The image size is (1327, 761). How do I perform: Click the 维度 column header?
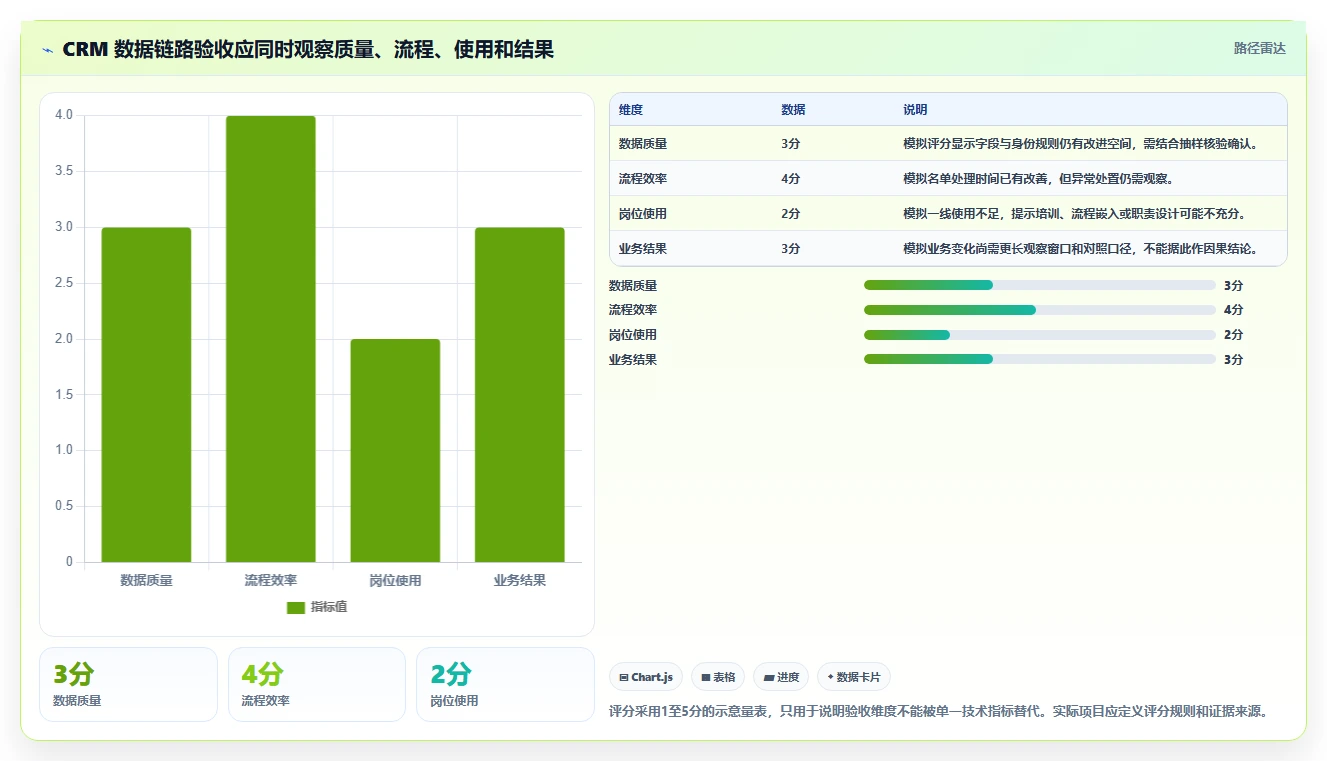631,109
